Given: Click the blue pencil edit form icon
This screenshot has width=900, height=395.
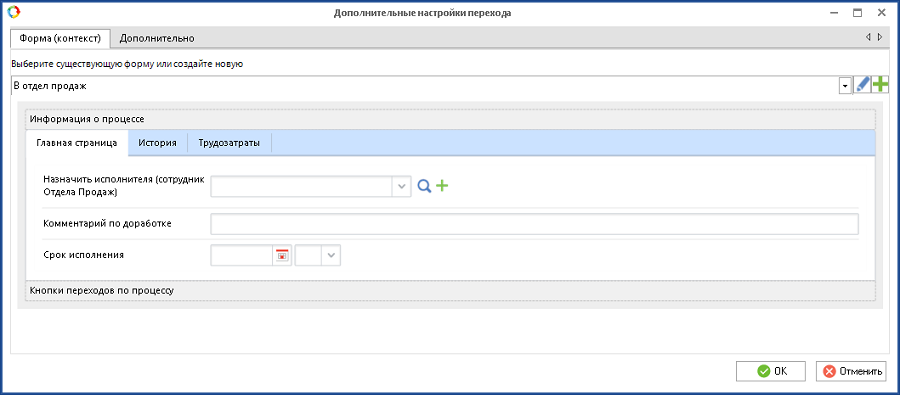Looking at the screenshot, I should click(x=862, y=85).
